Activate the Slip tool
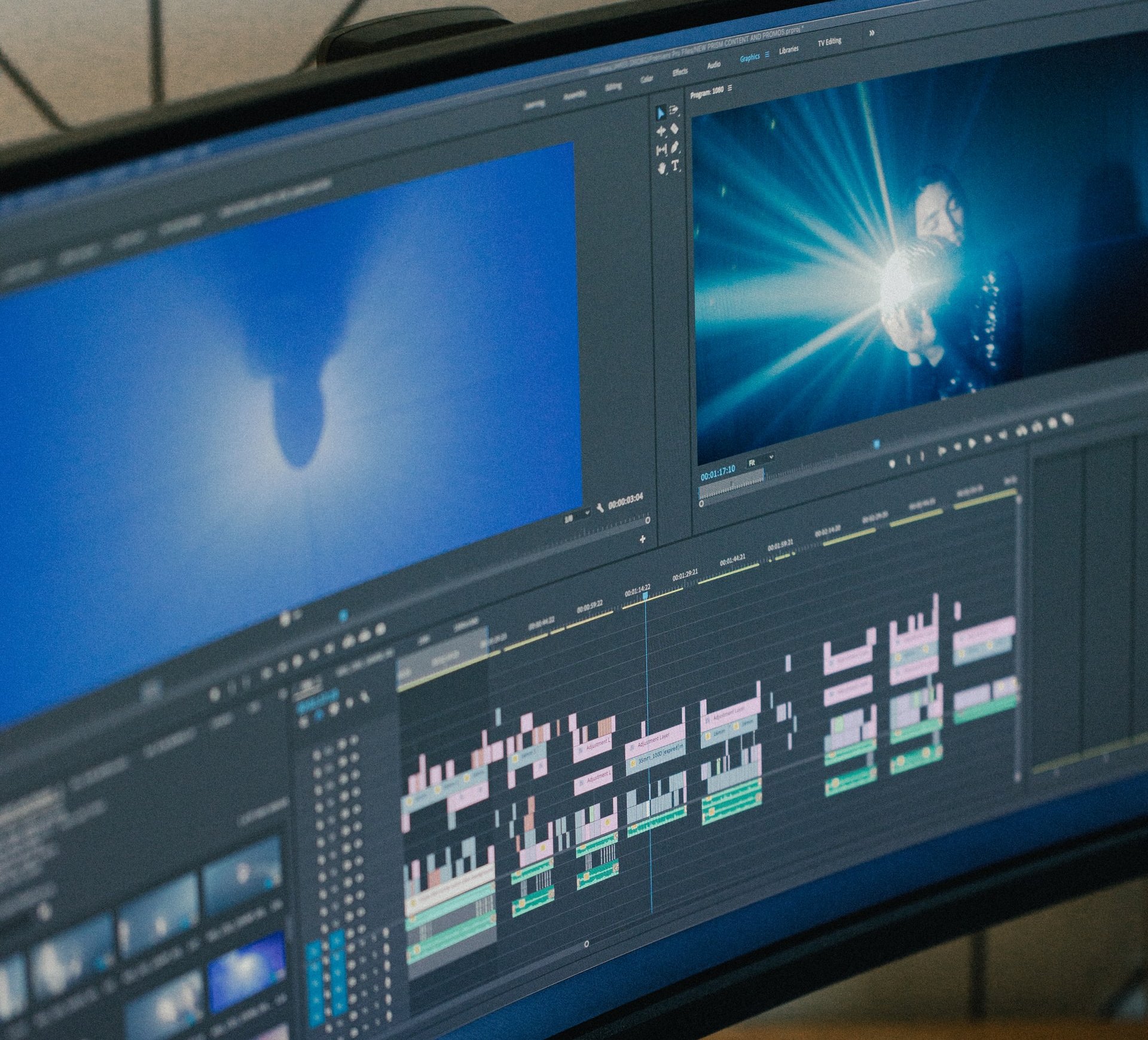The width and height of the screenshot is (1148, 1040). [x=661, y=149]
